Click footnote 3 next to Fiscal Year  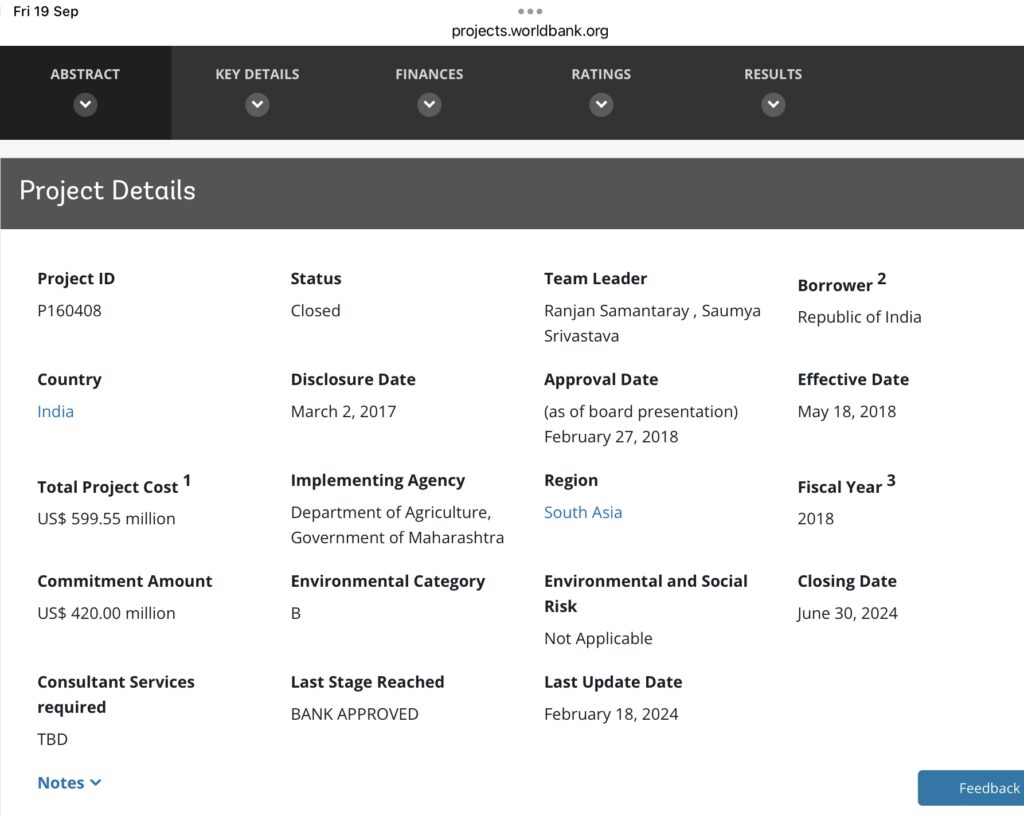(x=890, y=481)
